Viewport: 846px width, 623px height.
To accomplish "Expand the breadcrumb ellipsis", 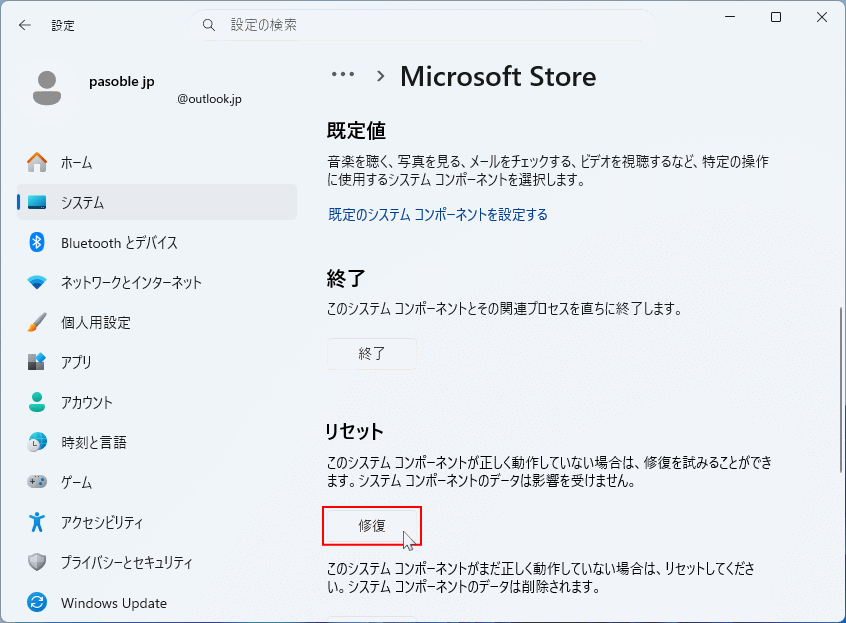I will 343,74.
